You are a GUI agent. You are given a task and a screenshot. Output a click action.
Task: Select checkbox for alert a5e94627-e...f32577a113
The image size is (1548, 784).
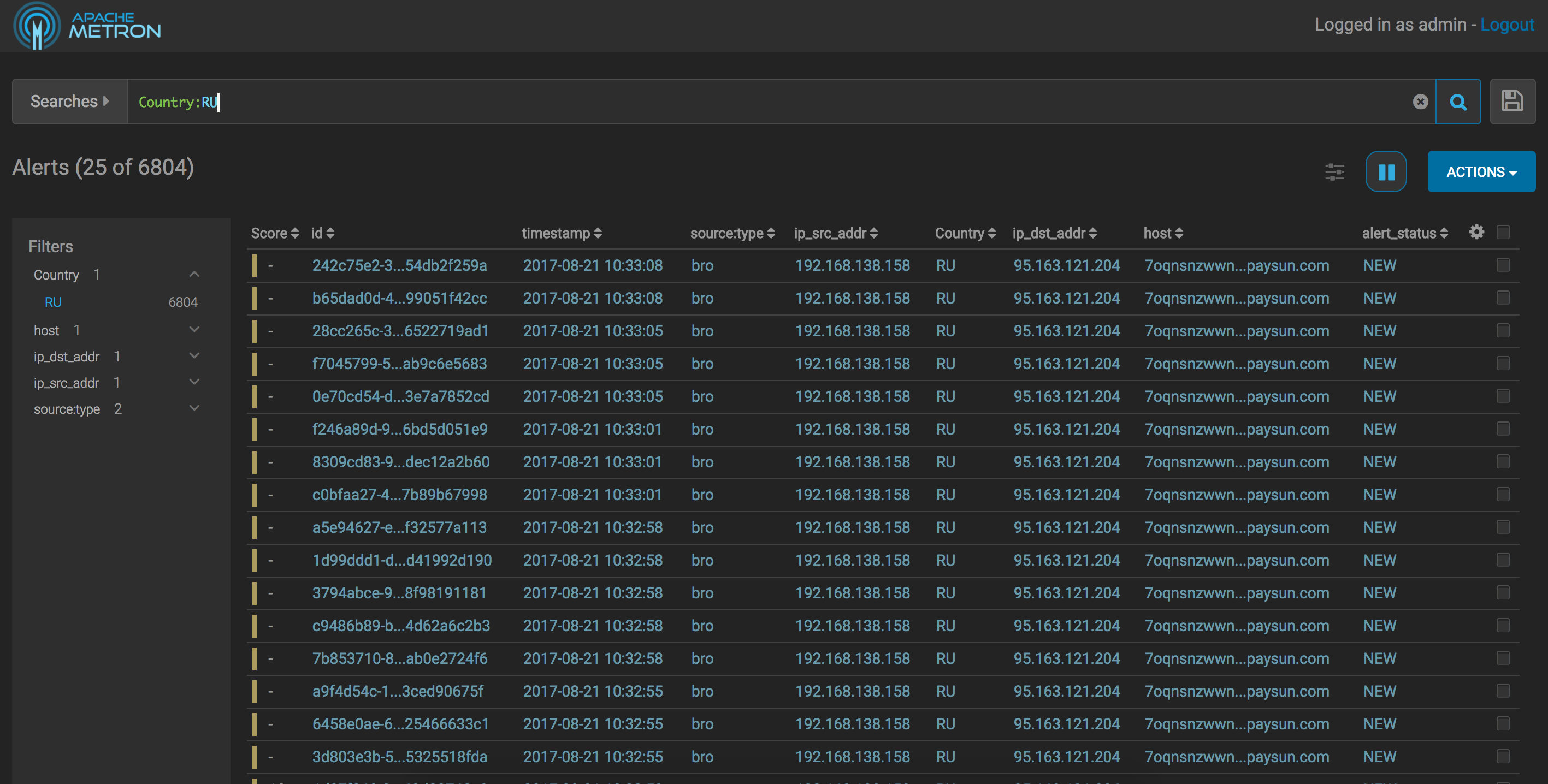click(x=1503, y=527)
